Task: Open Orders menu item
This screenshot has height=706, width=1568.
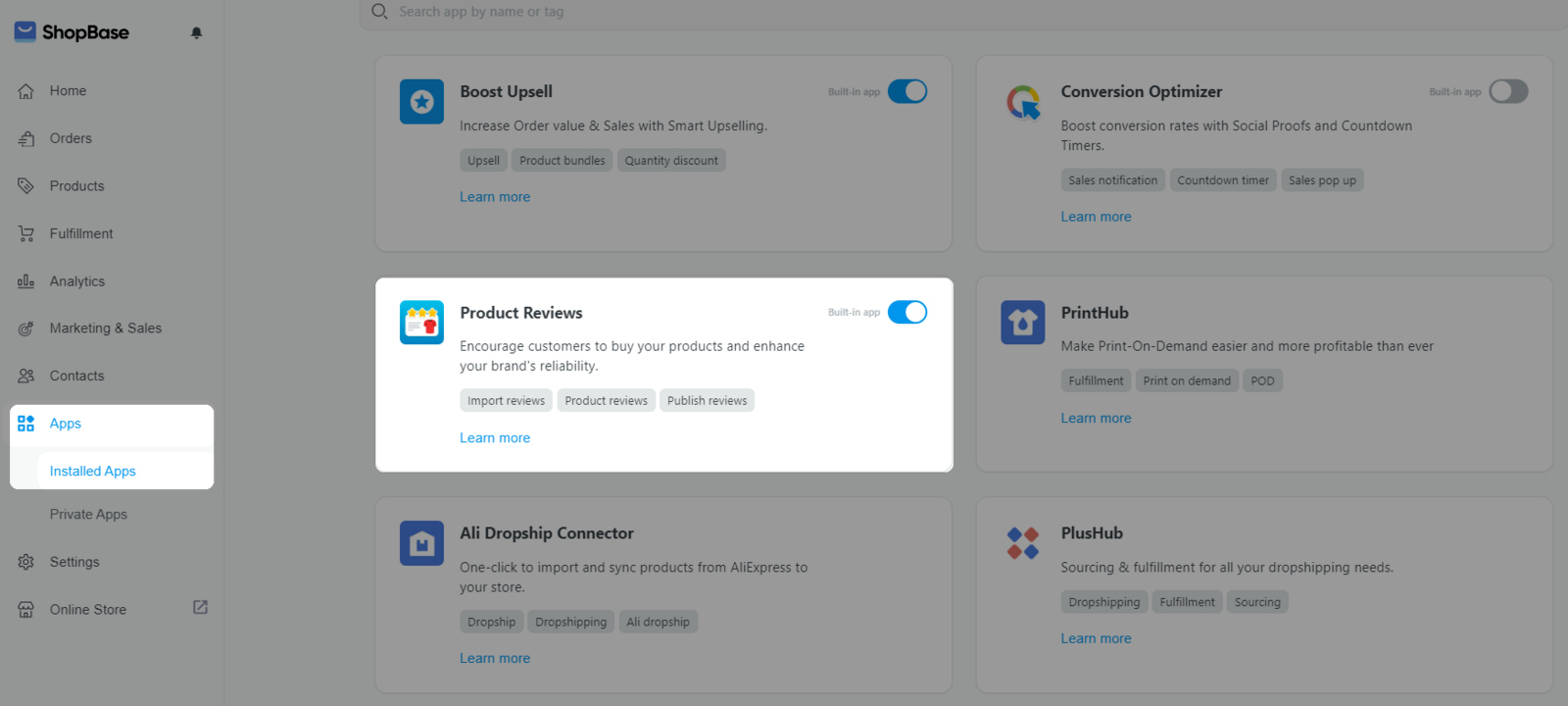Action: (x=71, y=138)
